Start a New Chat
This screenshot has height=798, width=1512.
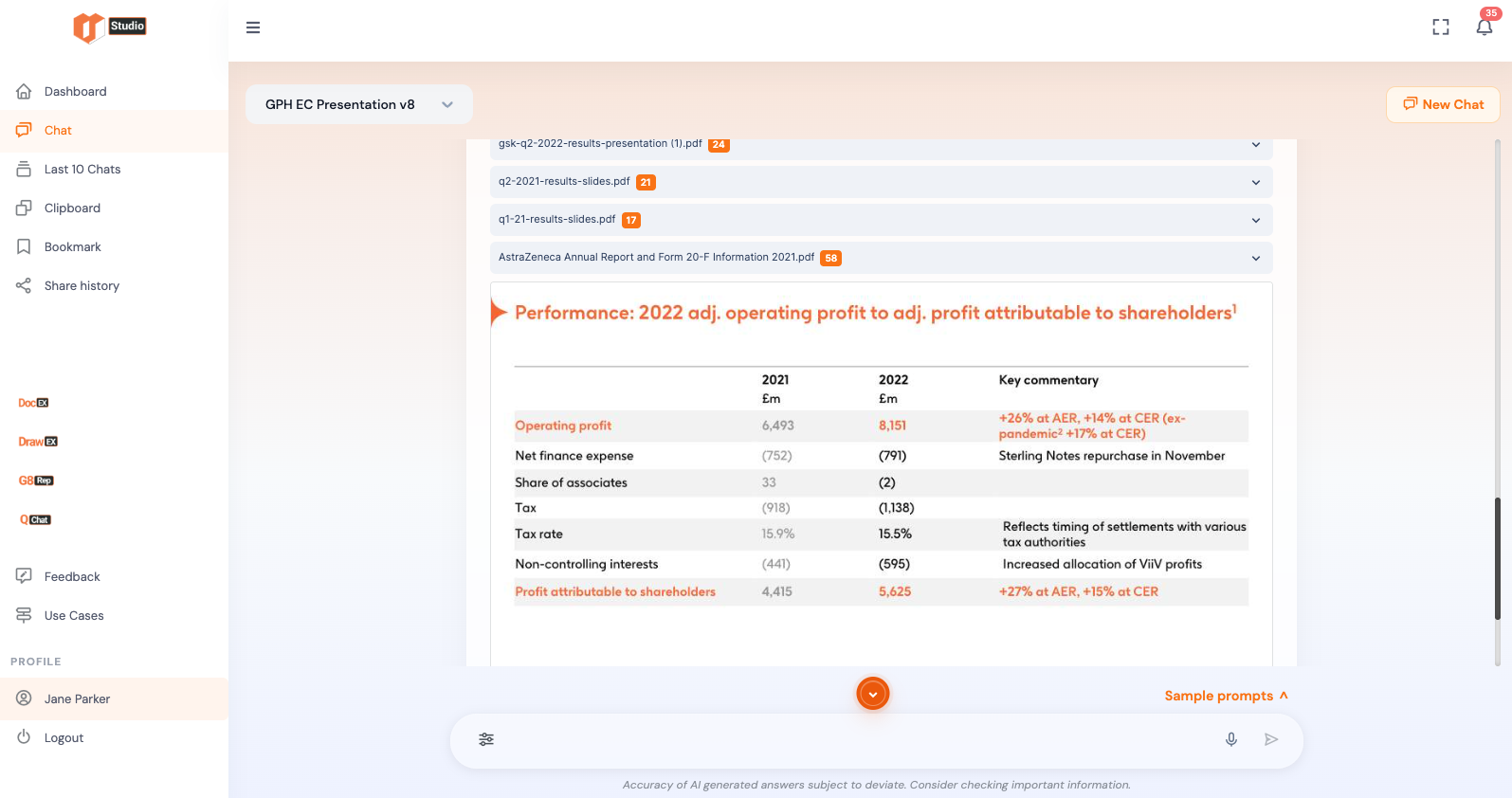(1443, 104)
